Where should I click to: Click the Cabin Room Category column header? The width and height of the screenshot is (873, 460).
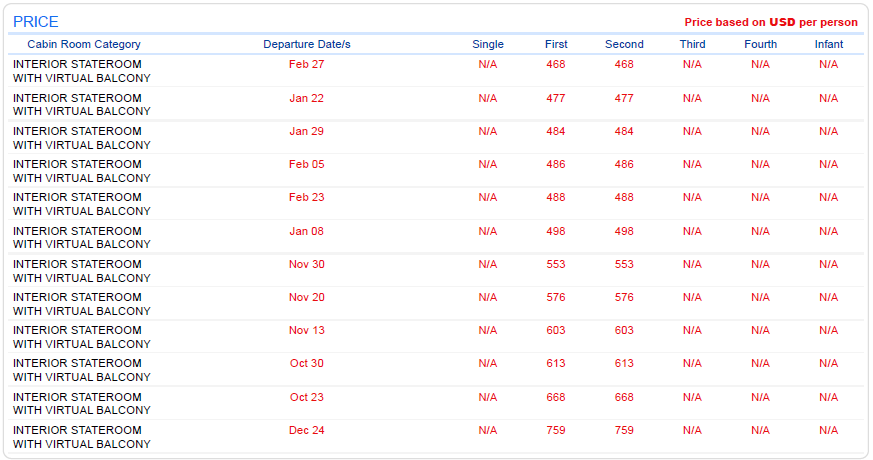pos(84,44)
